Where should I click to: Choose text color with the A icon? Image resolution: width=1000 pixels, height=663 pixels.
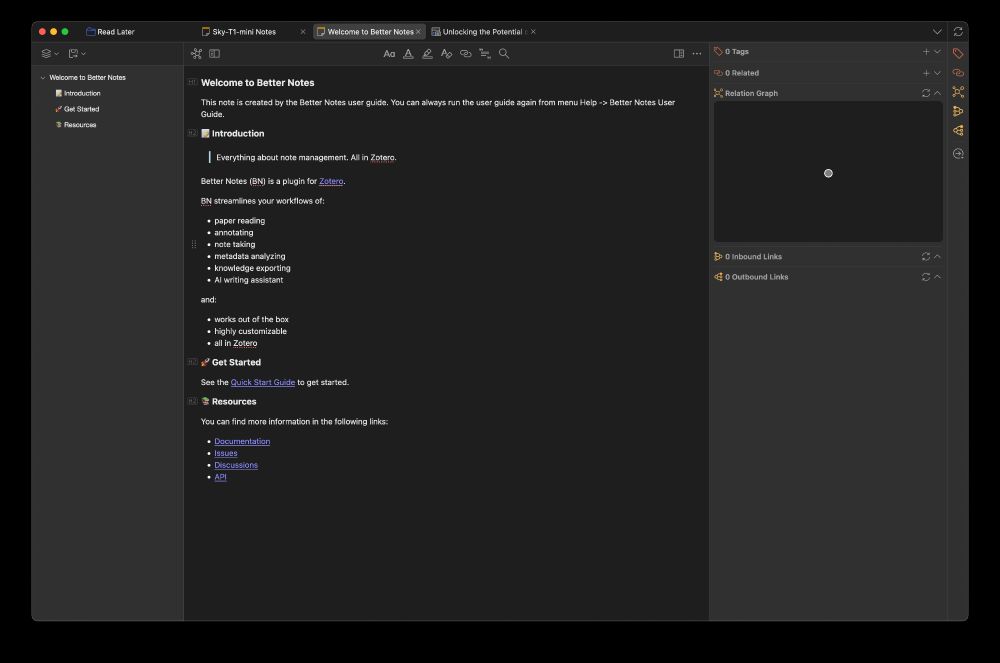click(408, 54)
